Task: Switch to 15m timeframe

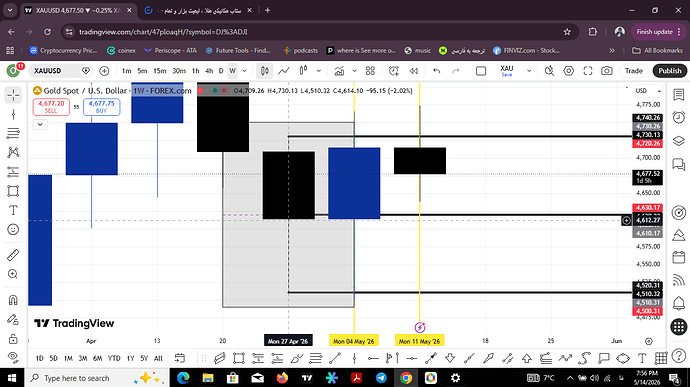Action: tap(159, 70)
